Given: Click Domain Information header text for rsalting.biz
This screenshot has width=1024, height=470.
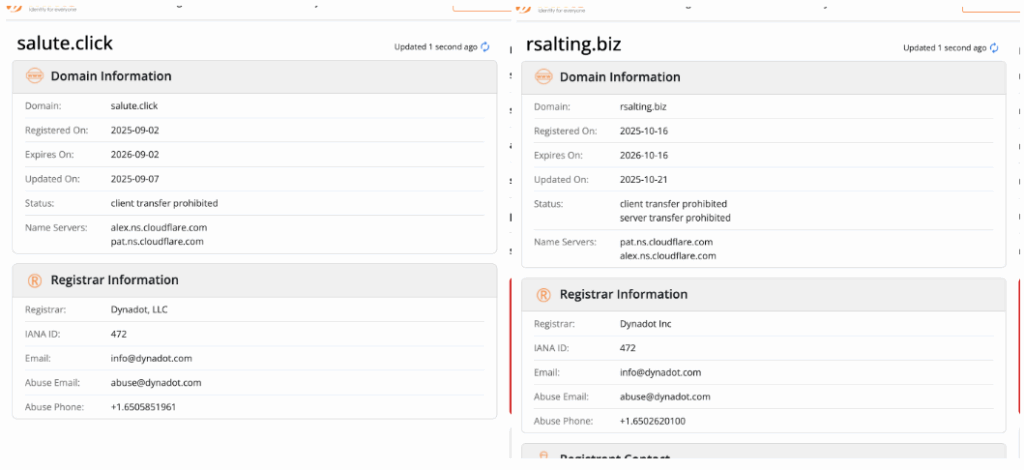Looking at the screenshot, I should 620,77.
